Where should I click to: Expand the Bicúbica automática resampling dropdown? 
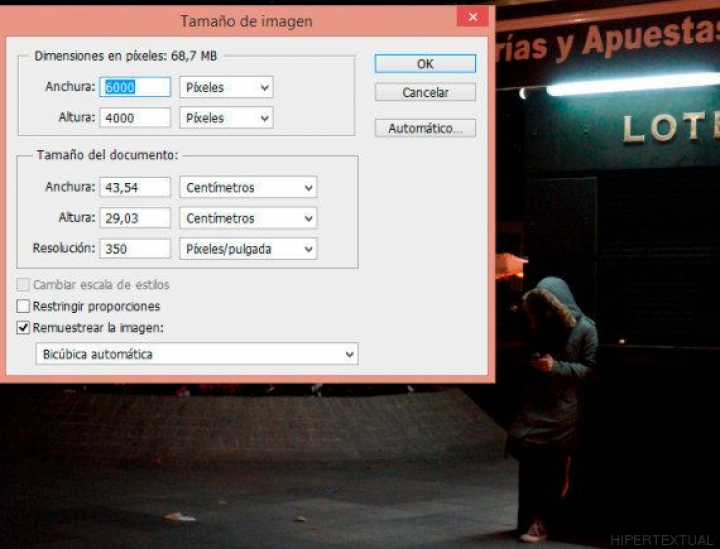[x=196, y=354]
